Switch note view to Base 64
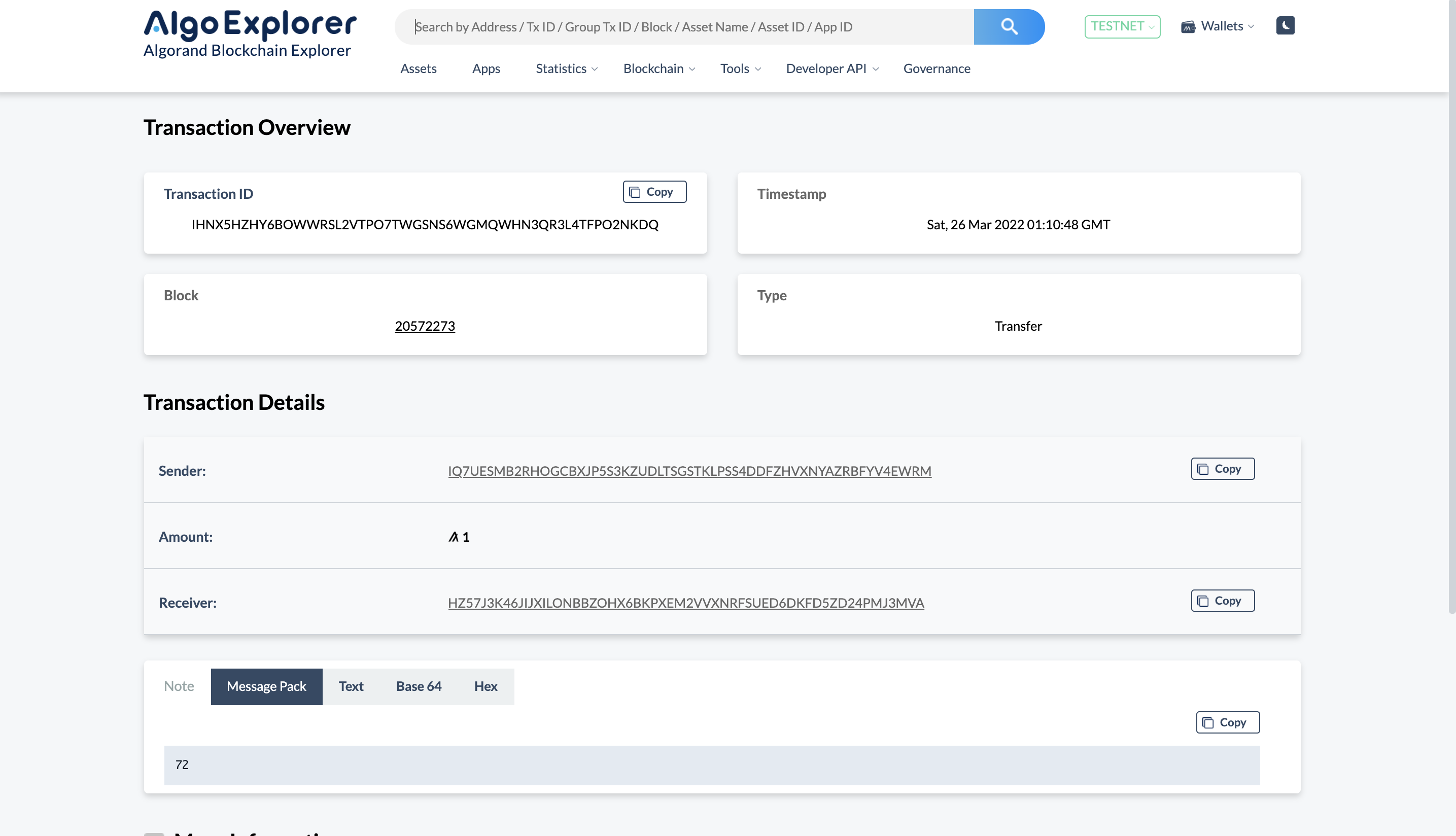Viewport: 1456px width, 836px height. tap(419, 686)
